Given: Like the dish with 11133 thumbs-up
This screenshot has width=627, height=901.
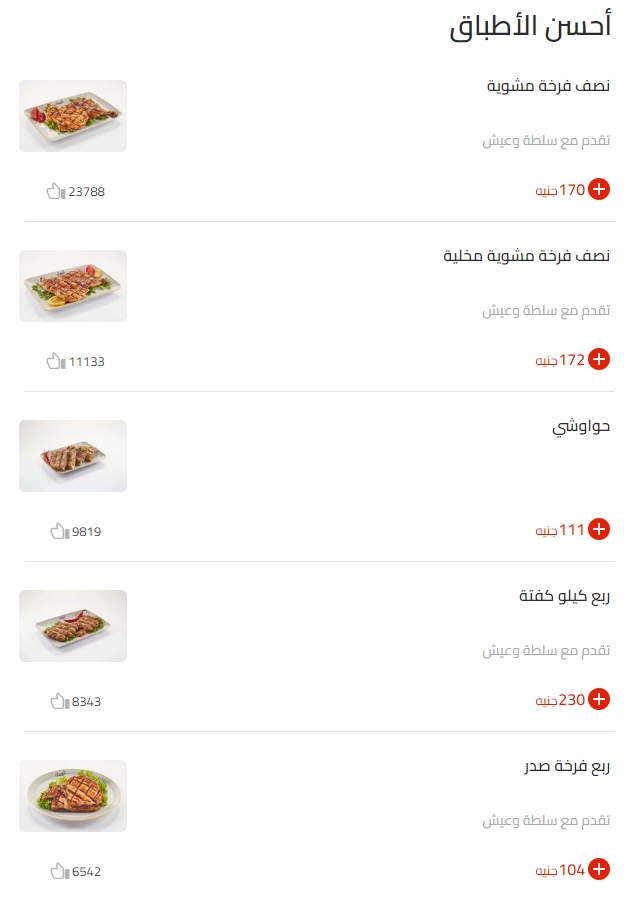Looking at the screenshot, I should (x=56, y=361).
